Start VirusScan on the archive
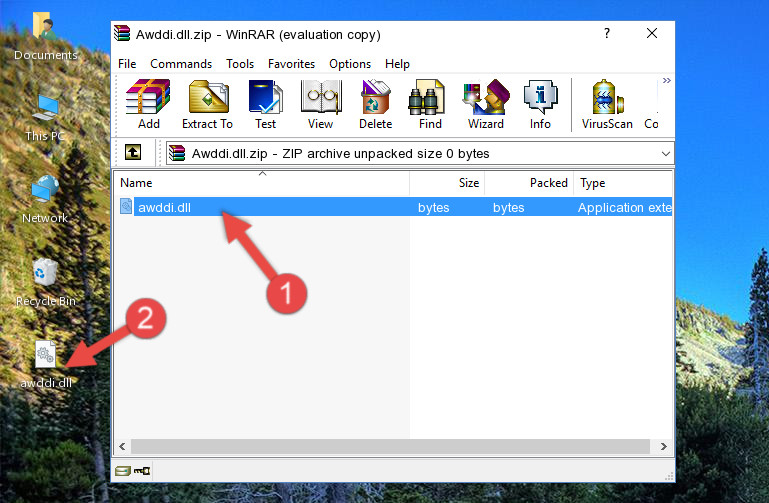The image size is (769, 503). (x=607, y=104)
